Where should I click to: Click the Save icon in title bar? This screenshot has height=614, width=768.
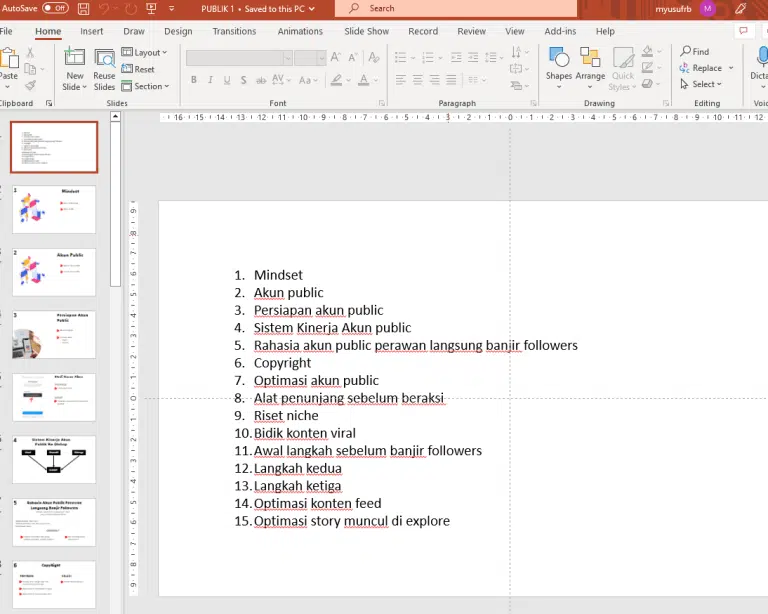click(x=83, y=8)
